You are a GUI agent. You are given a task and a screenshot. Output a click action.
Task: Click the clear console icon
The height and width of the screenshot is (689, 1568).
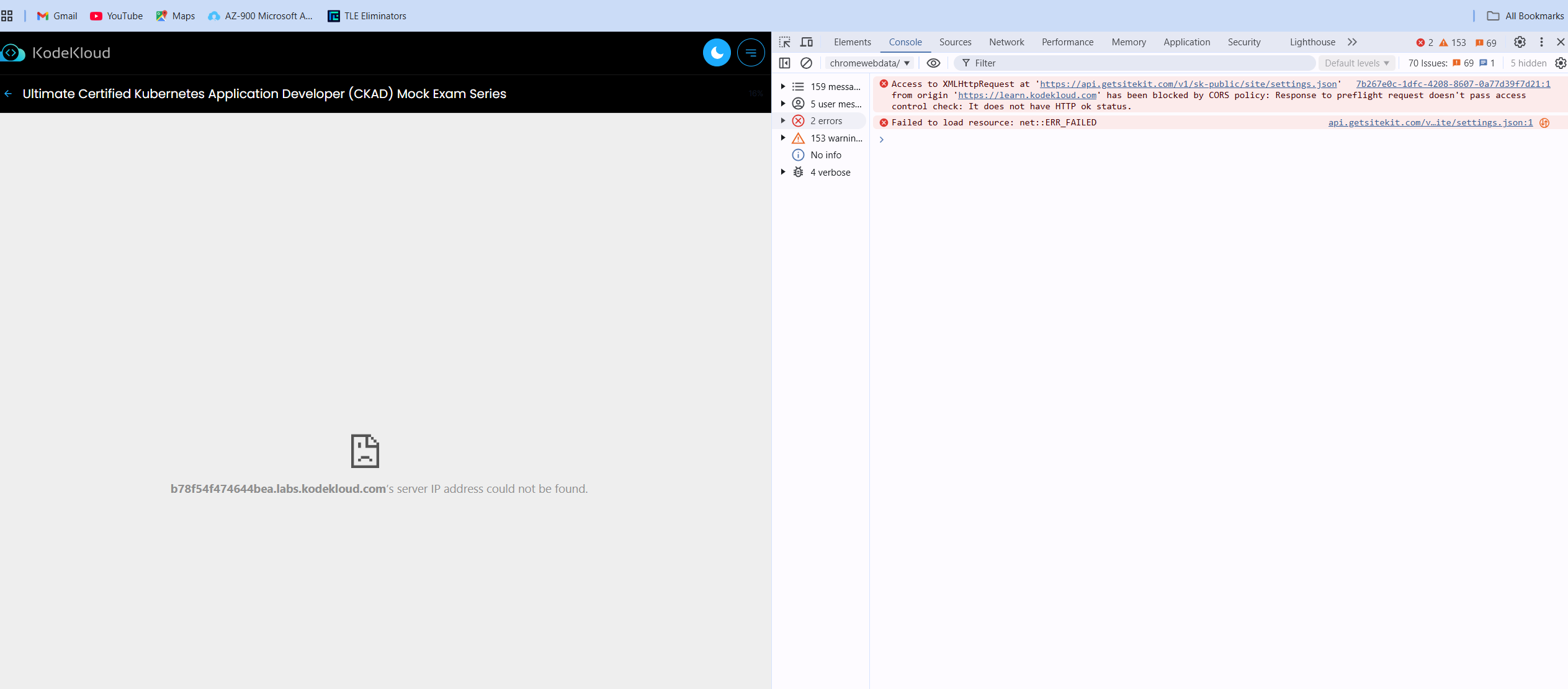(806, 63)
